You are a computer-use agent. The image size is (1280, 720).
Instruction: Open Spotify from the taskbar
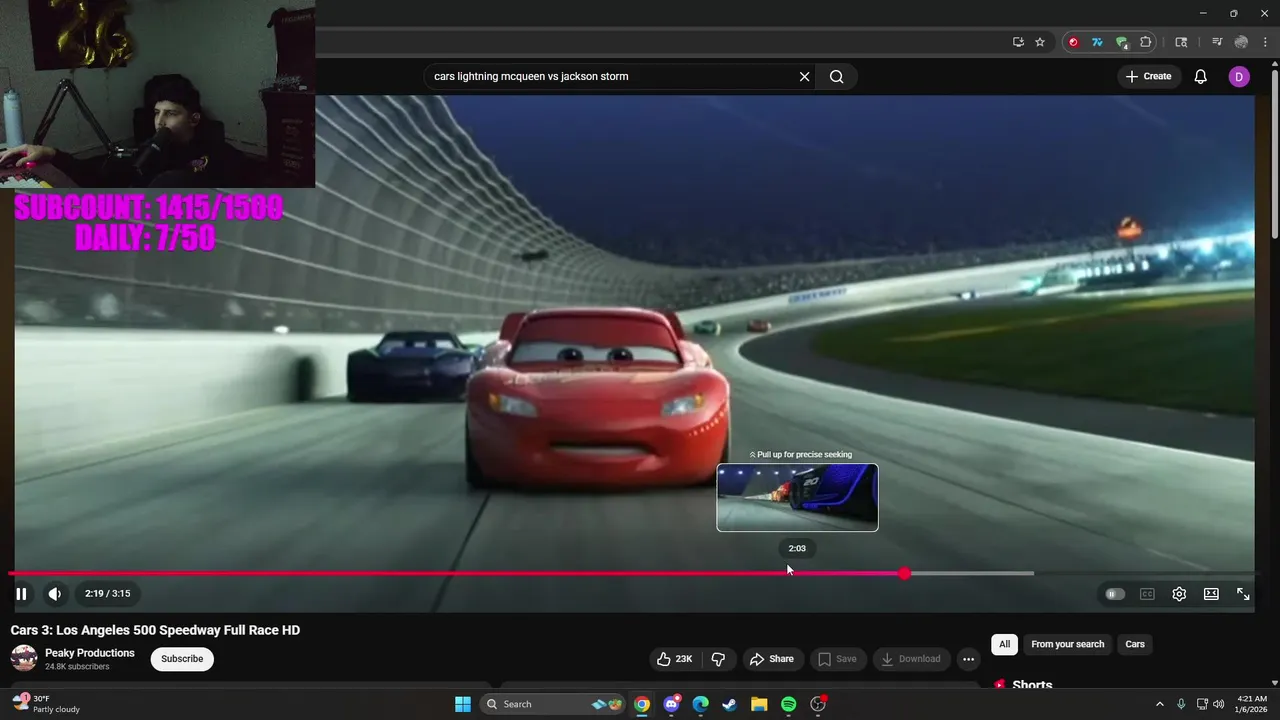(x=788, y=704)
